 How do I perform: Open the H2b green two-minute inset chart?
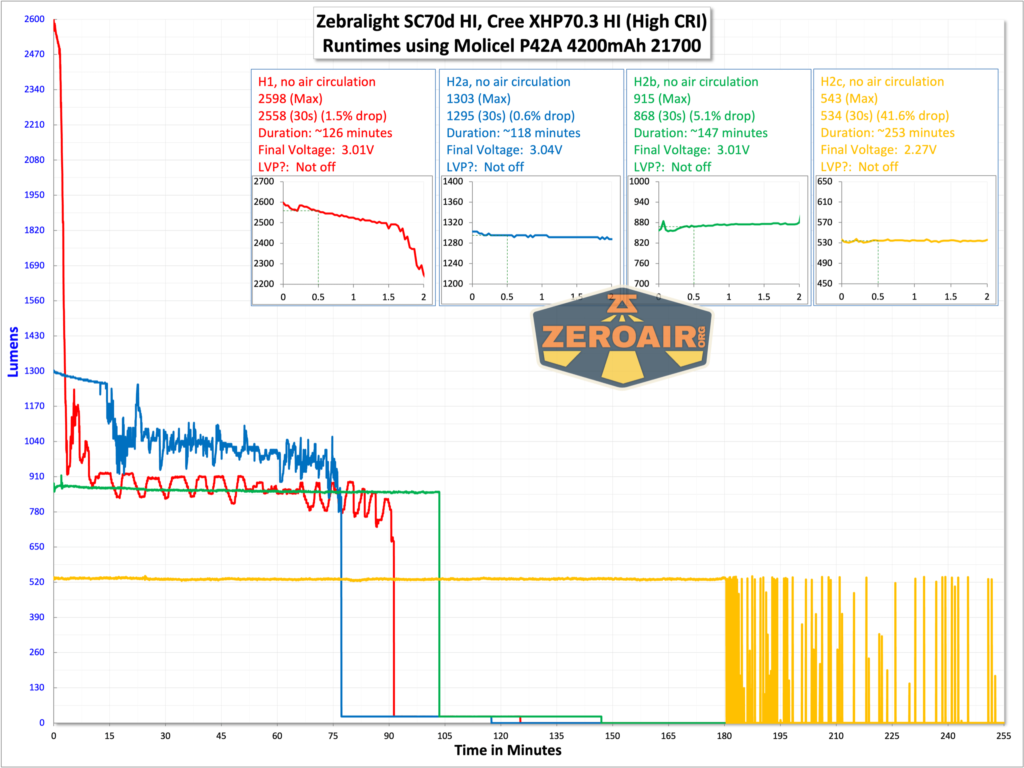(x=718, y=240)
